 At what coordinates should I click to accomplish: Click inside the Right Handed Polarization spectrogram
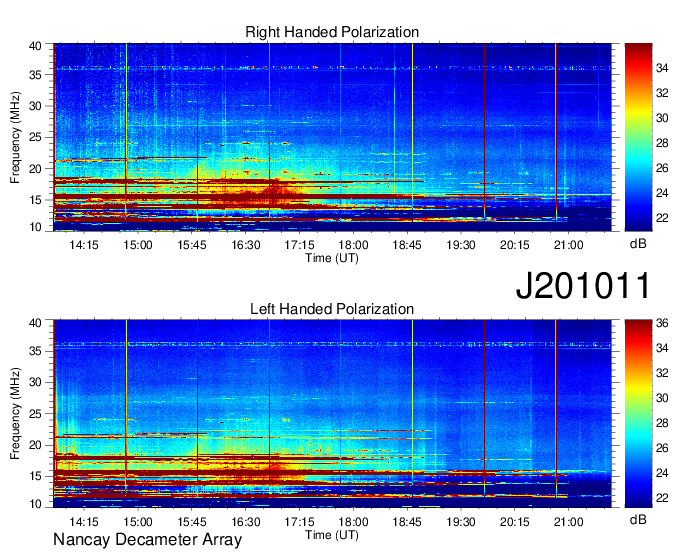(x=333, y=137)
